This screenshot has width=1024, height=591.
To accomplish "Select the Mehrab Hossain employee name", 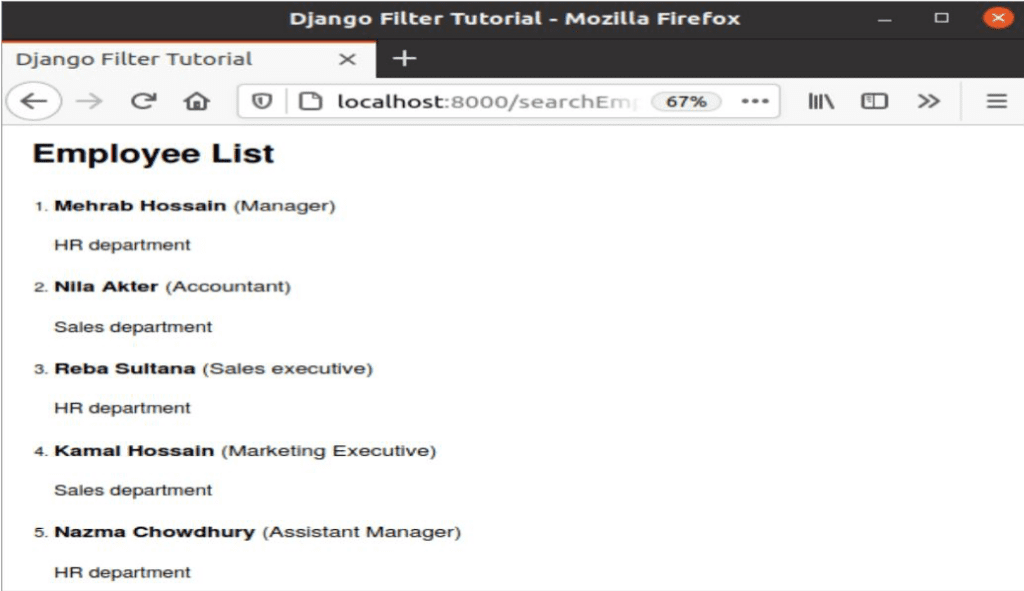I will (140, 206).
